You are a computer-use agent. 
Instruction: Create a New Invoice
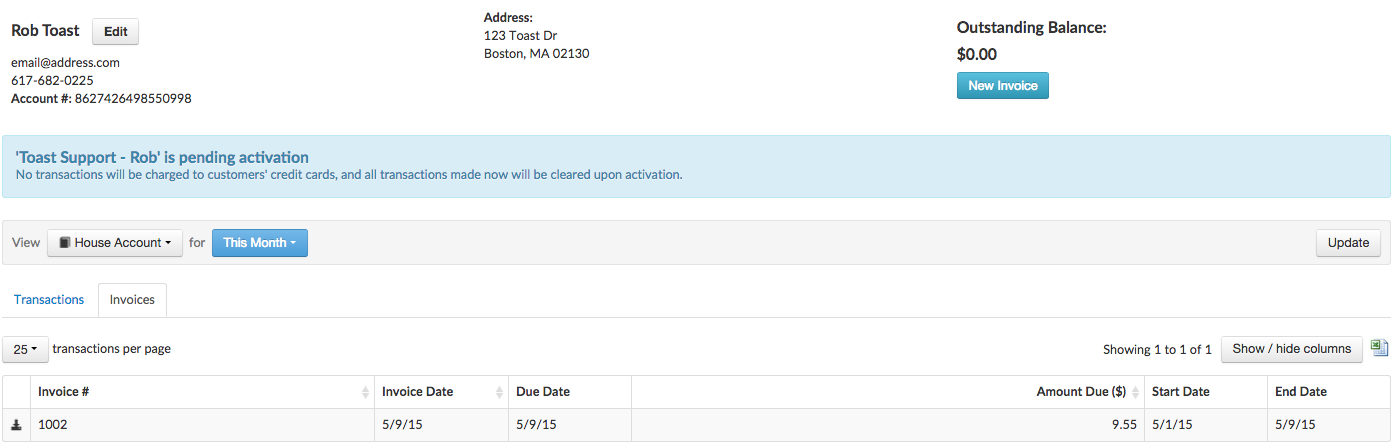(1002, 86)
